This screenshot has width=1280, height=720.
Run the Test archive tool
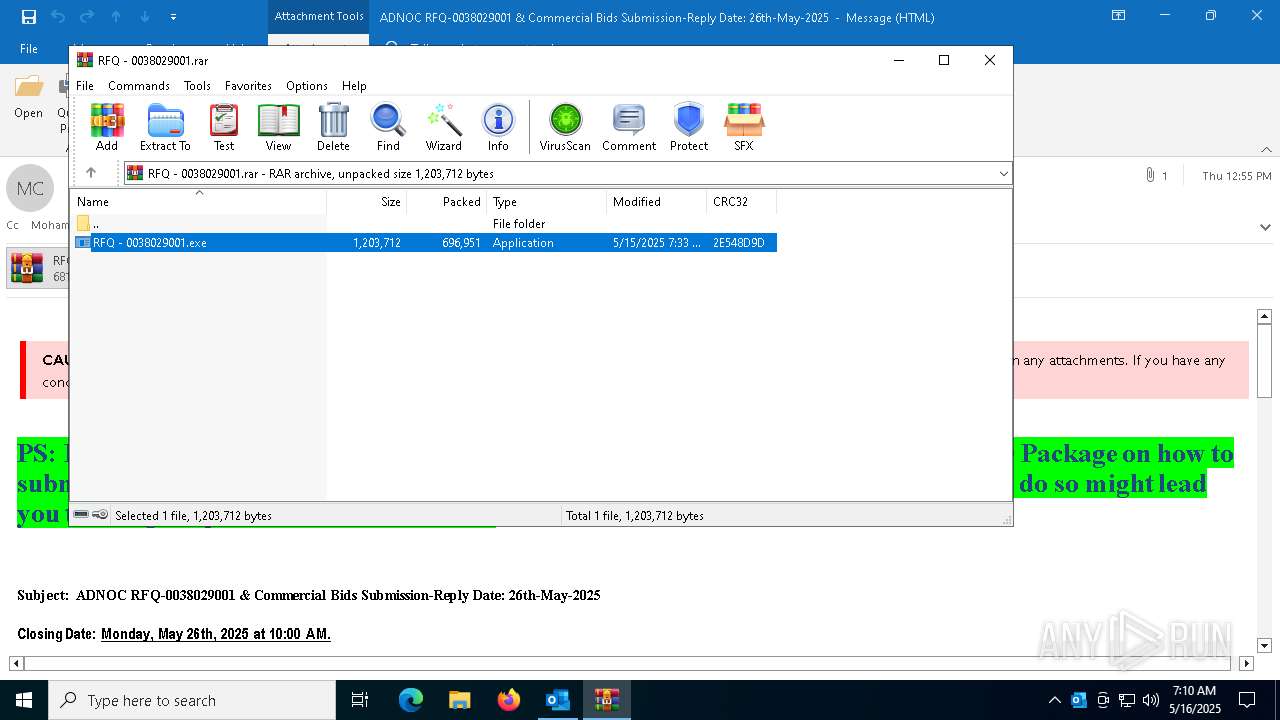tap(224, 127)
